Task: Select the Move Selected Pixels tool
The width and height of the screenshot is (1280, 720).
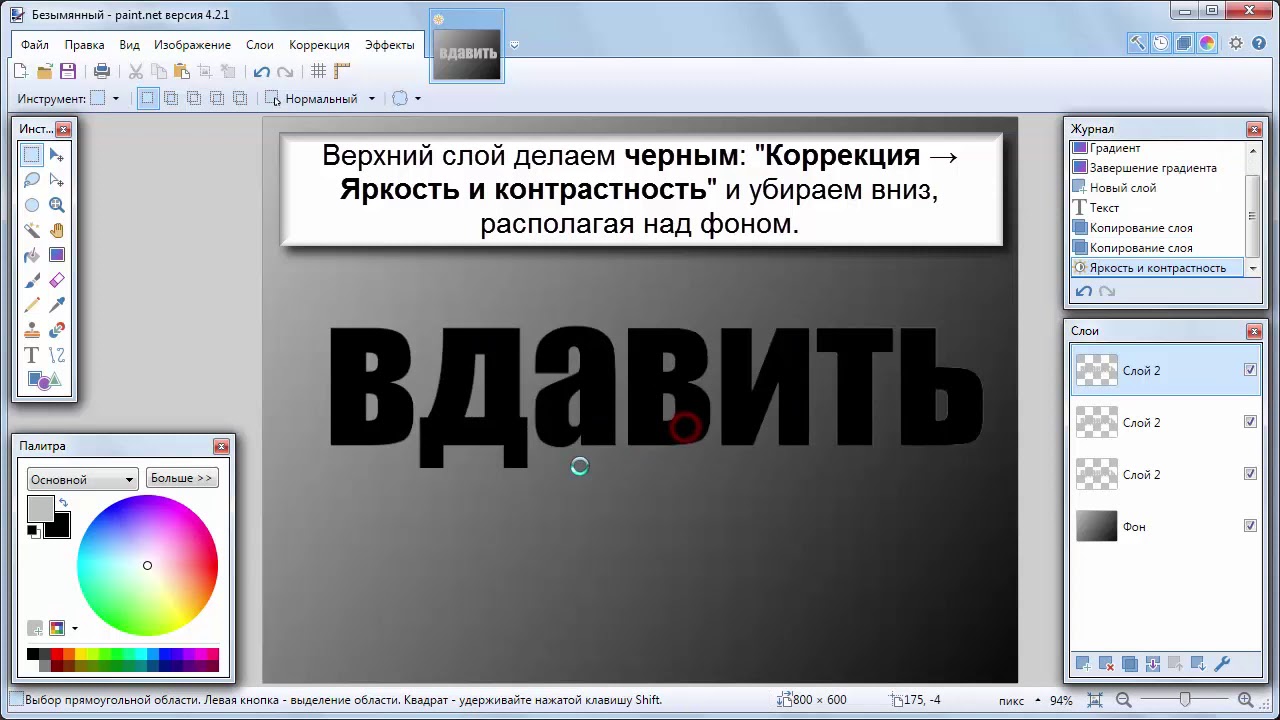Action: click(57, 155)
